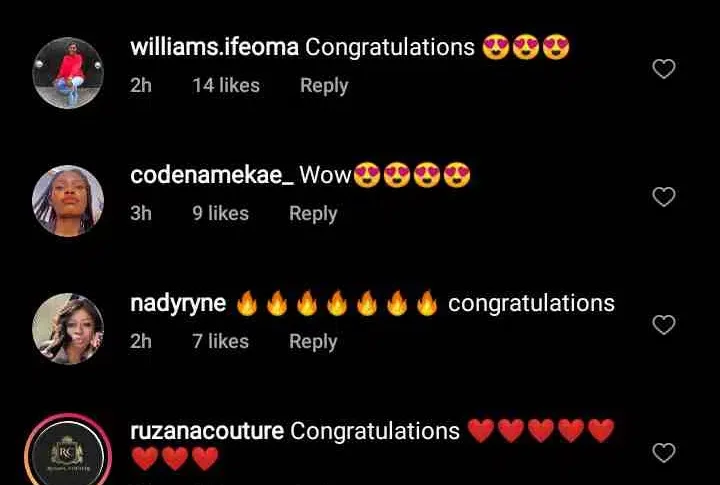Open the 9 likes list
The width and height of the screenshot is (720, 485).
coord(220,214)
